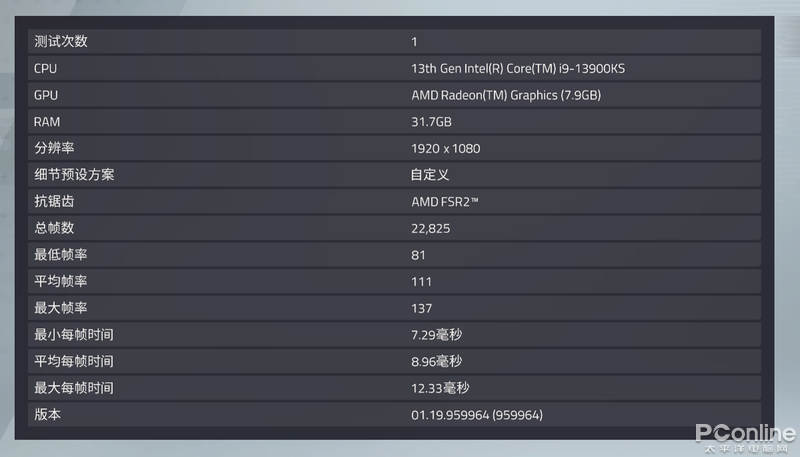800x457 pixels.
Task: Select the minimum framerate value 81
Action: 418,255
